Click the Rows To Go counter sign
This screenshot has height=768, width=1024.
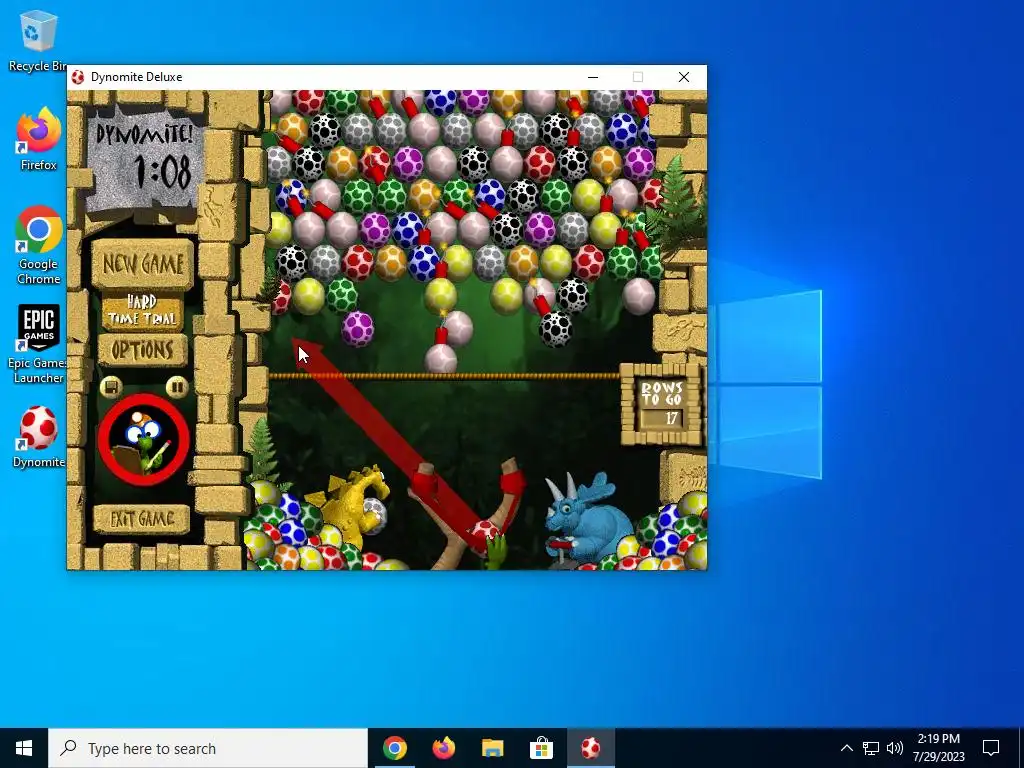pyautogui.click(x=661, y=405)
